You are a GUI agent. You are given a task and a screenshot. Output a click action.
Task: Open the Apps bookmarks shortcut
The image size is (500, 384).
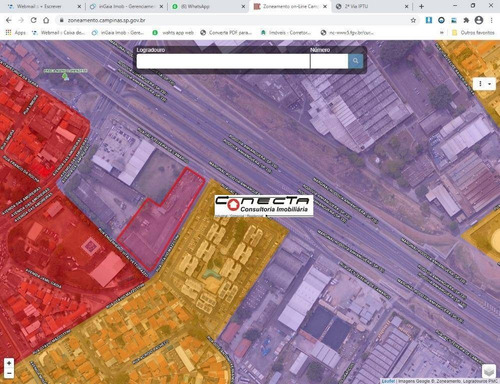tap(15, 33)
